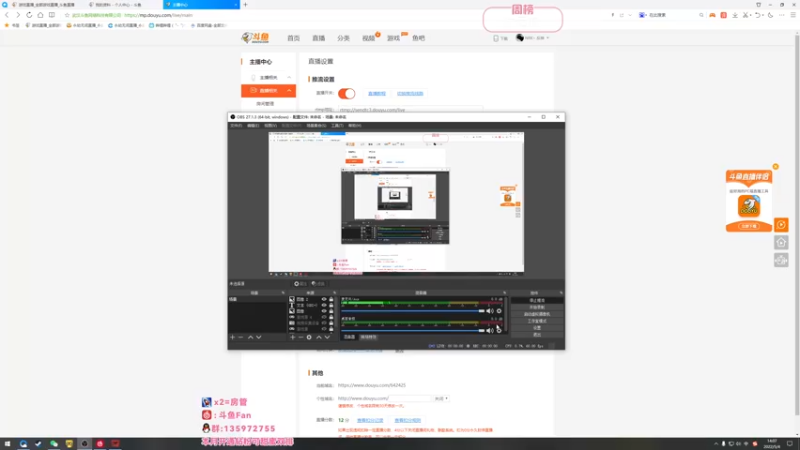Screen dimensions: 800x450
Task: Adjust second mixer track volume slider
Action: (413, 330)
